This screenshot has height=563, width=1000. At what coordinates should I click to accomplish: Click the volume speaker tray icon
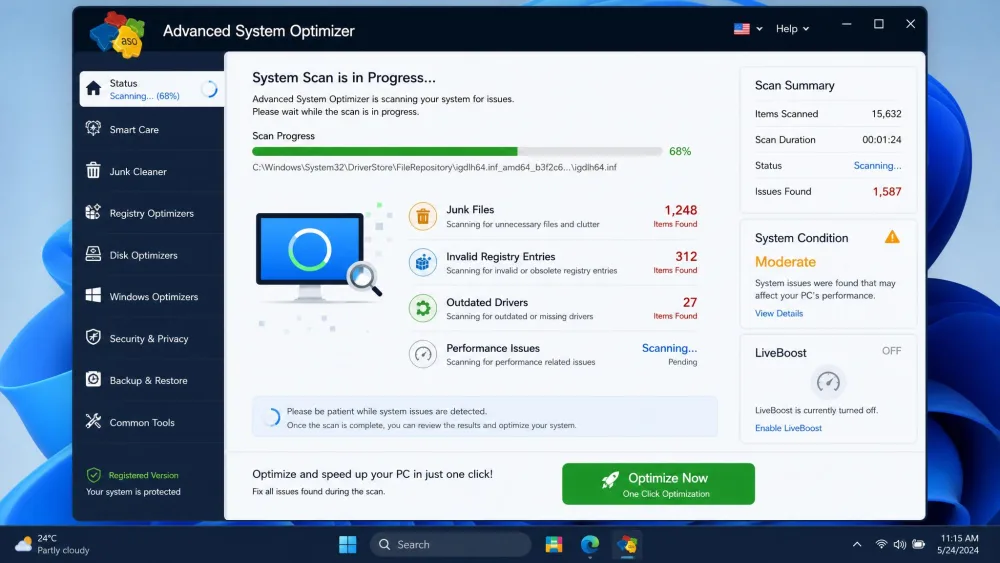[899, 545]
